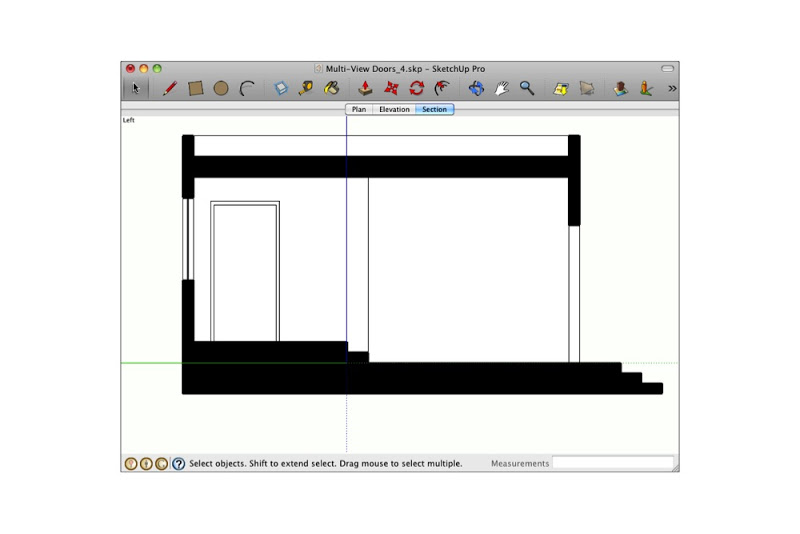Choose the Paint Bucket tool
Image resolution: width=800 pixels, height=534 pixels.
click(x=332, y=88)
